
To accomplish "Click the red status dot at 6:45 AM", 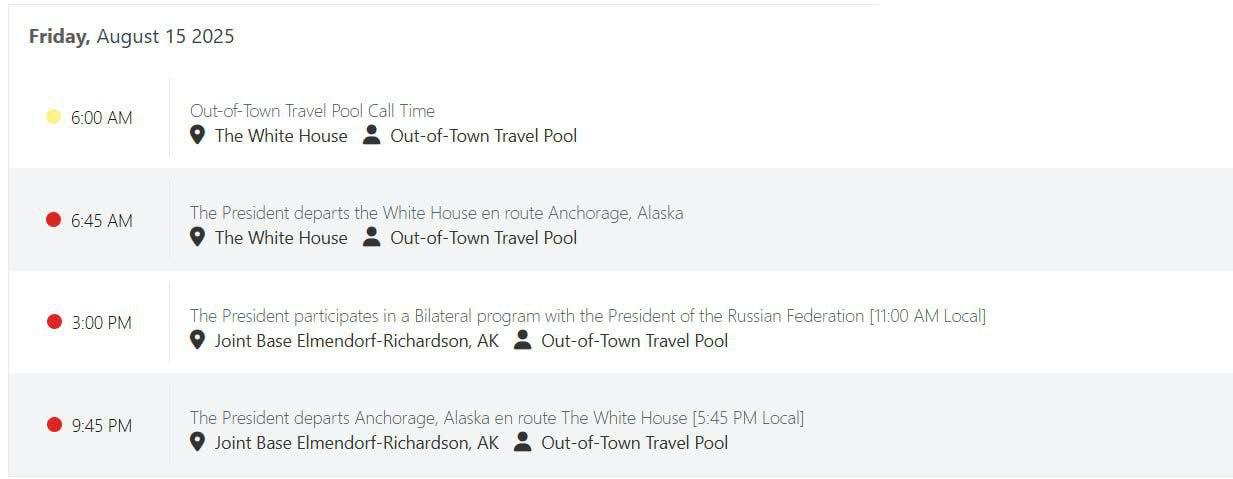I will [x=54, y=220].
